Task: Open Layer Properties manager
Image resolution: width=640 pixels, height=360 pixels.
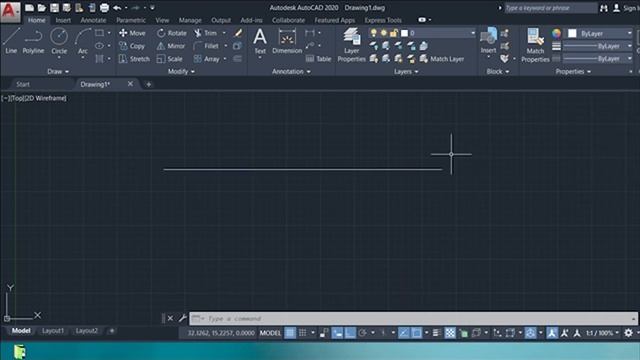Action: pos(351,45)
